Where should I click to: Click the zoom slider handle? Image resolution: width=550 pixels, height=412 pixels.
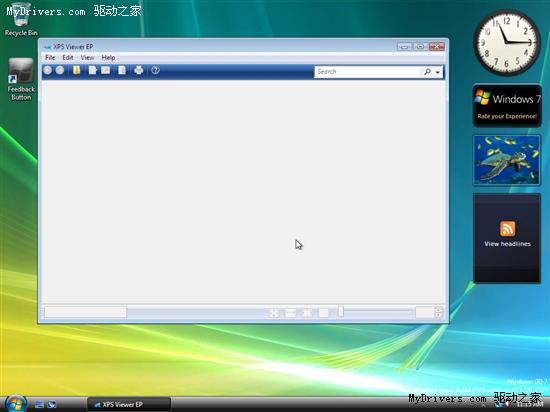[x=341, y=311]
